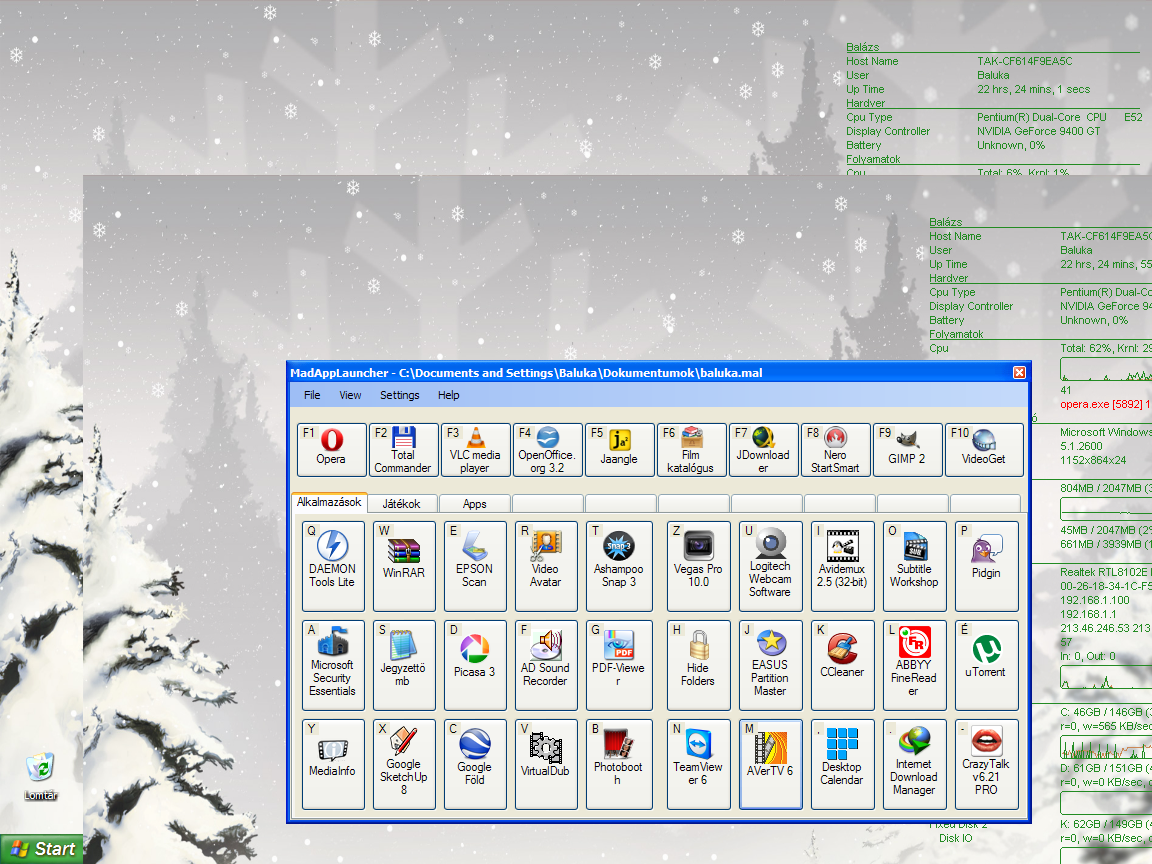This screenshot has width=1152, height=864.
Task: Open the Jegyzettömb notepad button
Action: [x=404, y=665]
